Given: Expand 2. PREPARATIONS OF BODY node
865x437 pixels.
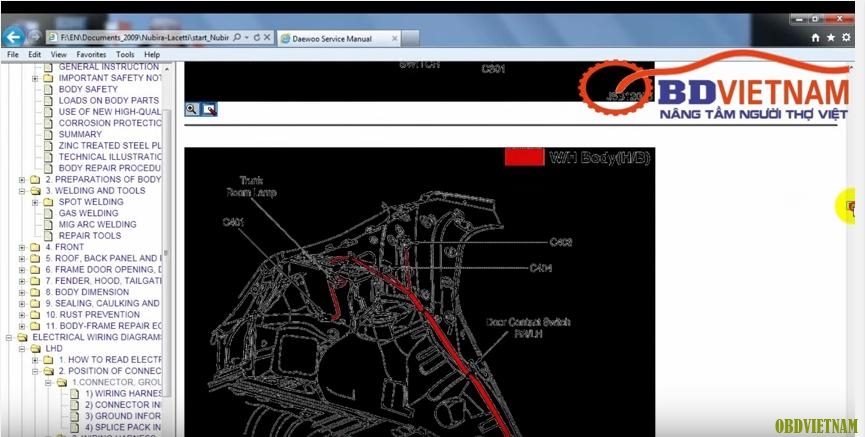Looking at the screenshot, I should pyautogui.click(x=22, y=179).
